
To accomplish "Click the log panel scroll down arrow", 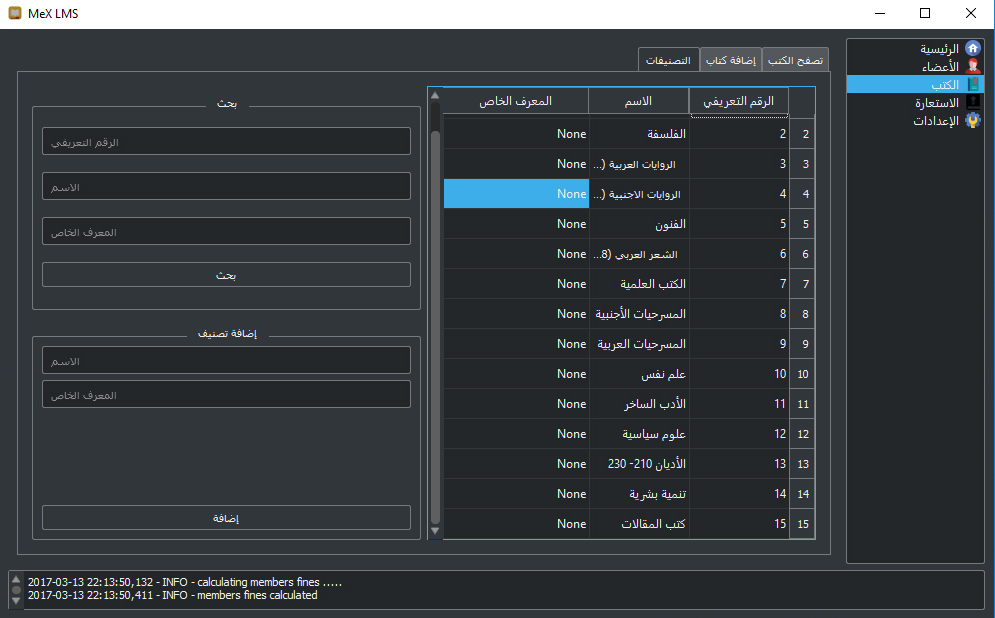I will coord(16,600).
